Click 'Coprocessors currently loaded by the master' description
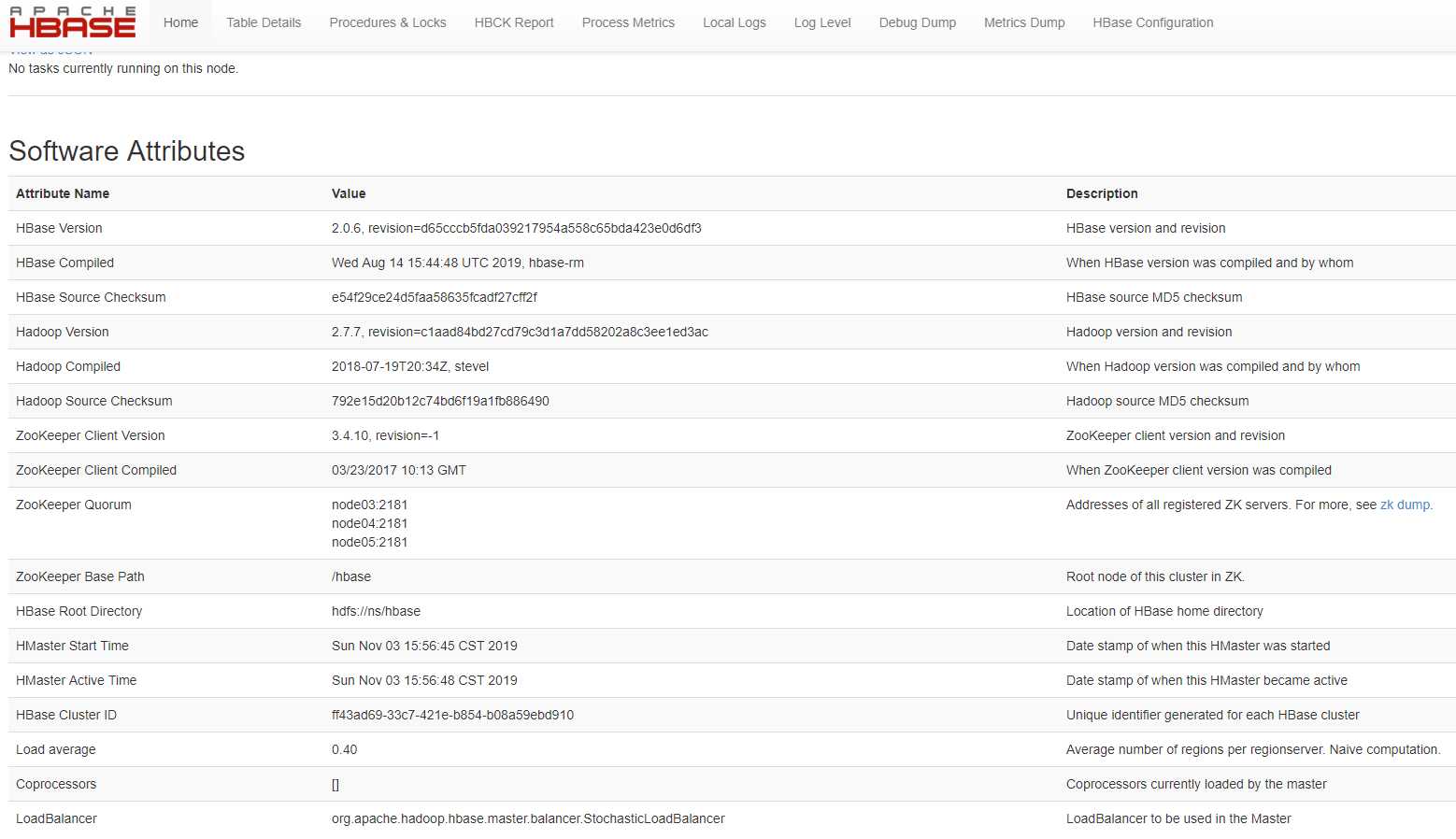1456x839 pixels. [x=1196, y=784]
